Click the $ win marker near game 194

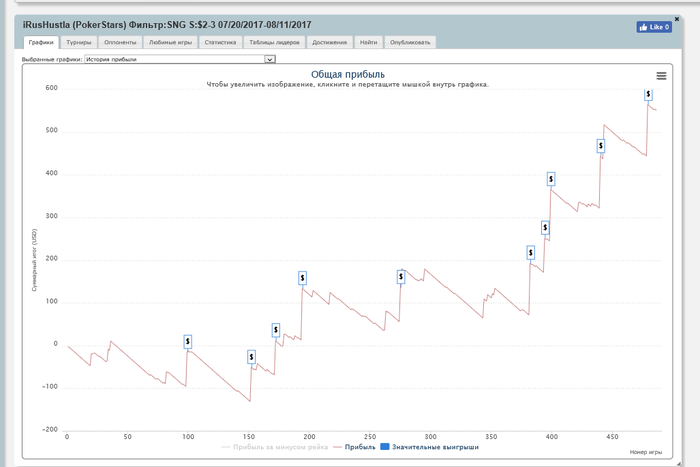click(x=303, y=278)
